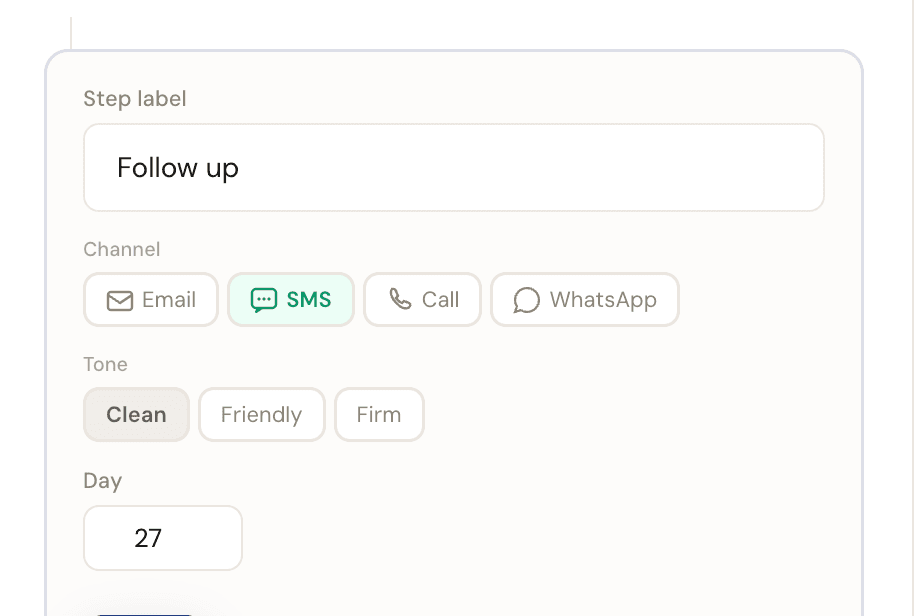The height and width of the screenshot is (616, 914).
Task: Click the speech bubble icon on SMS
Action: 263,300
